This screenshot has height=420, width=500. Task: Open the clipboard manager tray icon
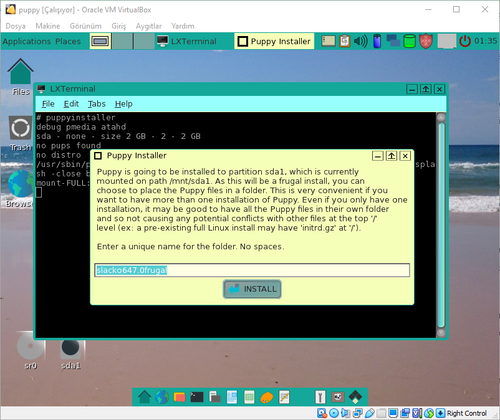tap(345, 41)
